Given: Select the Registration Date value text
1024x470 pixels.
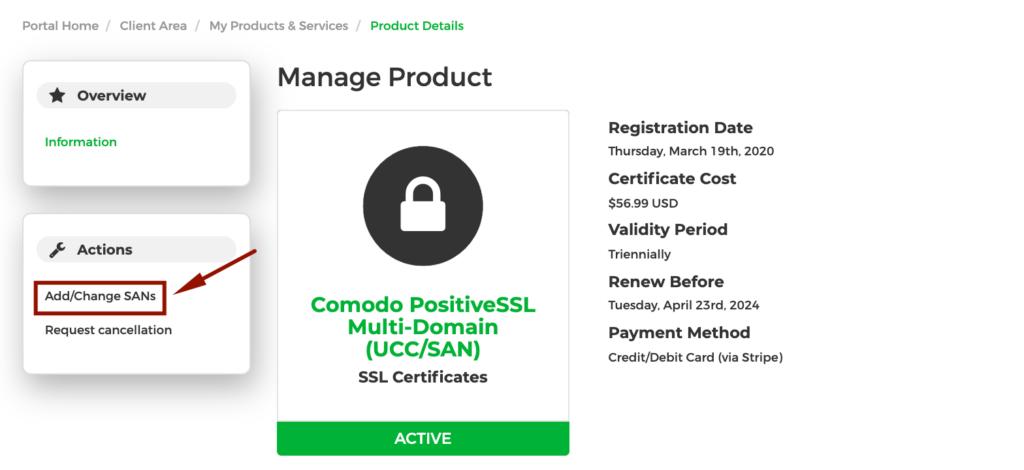Looking at the screenshot, I should click(691, 151).
